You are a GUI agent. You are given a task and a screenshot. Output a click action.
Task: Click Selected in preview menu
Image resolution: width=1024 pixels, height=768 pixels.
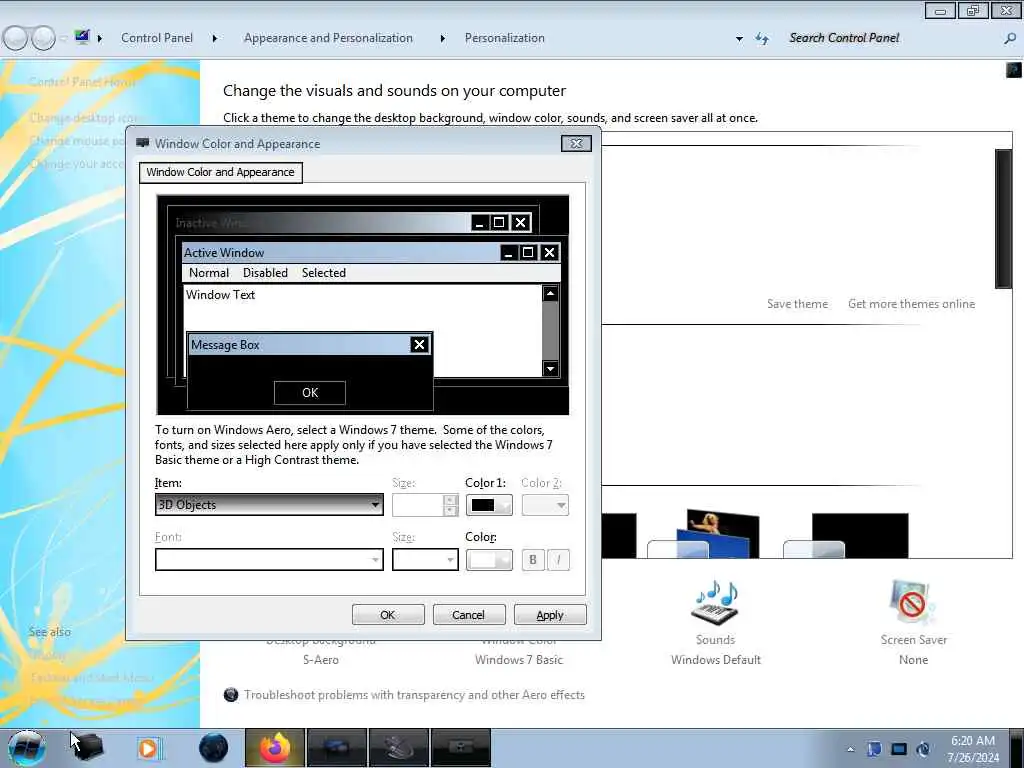point(324,273)
